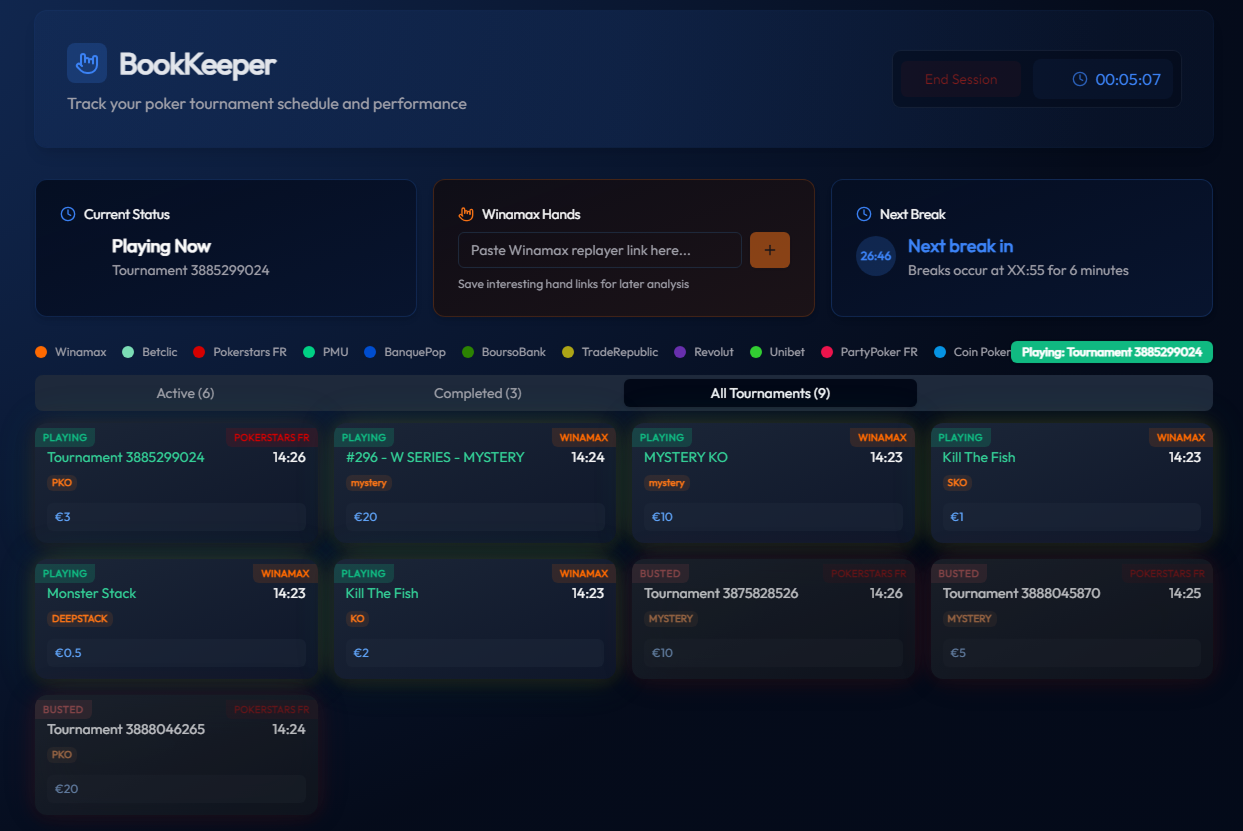This screenshot has width=1243, height=831.
Task: Click the mystery tag on W SERIES card
Action: coord(368,483)
